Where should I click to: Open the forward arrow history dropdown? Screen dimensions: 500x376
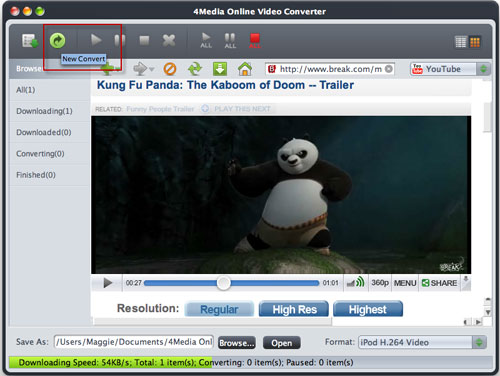point(152,69)
